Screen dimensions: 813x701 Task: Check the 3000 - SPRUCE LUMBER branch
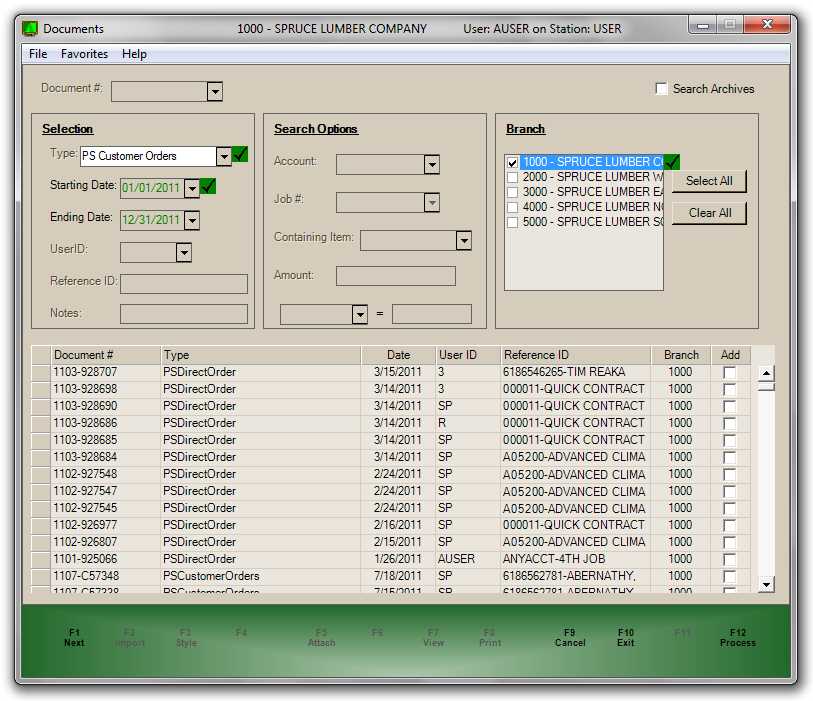point(513,192)
